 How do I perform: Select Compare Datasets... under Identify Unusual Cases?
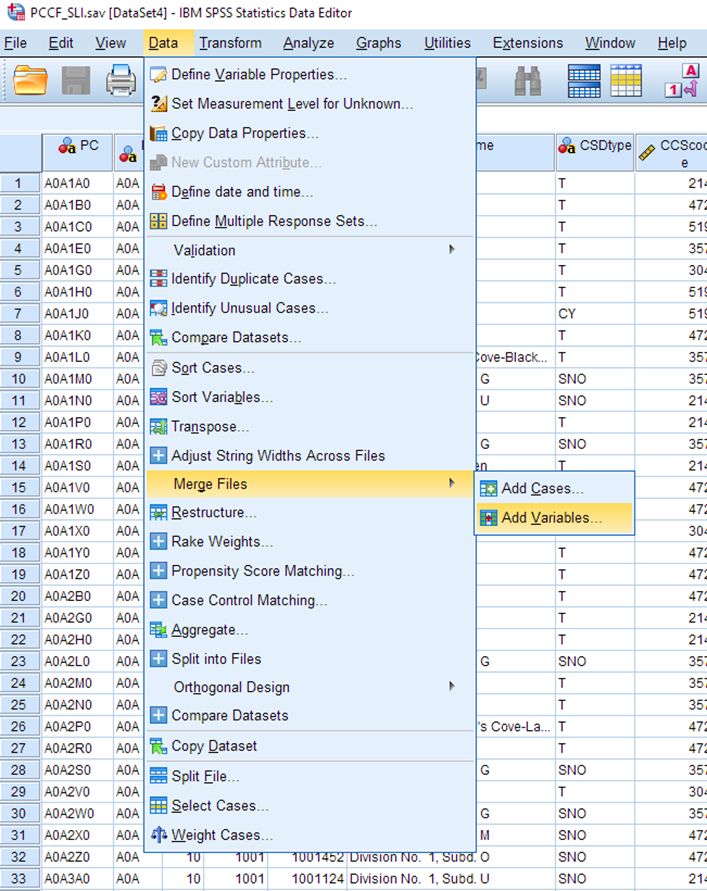click(310, 338)
